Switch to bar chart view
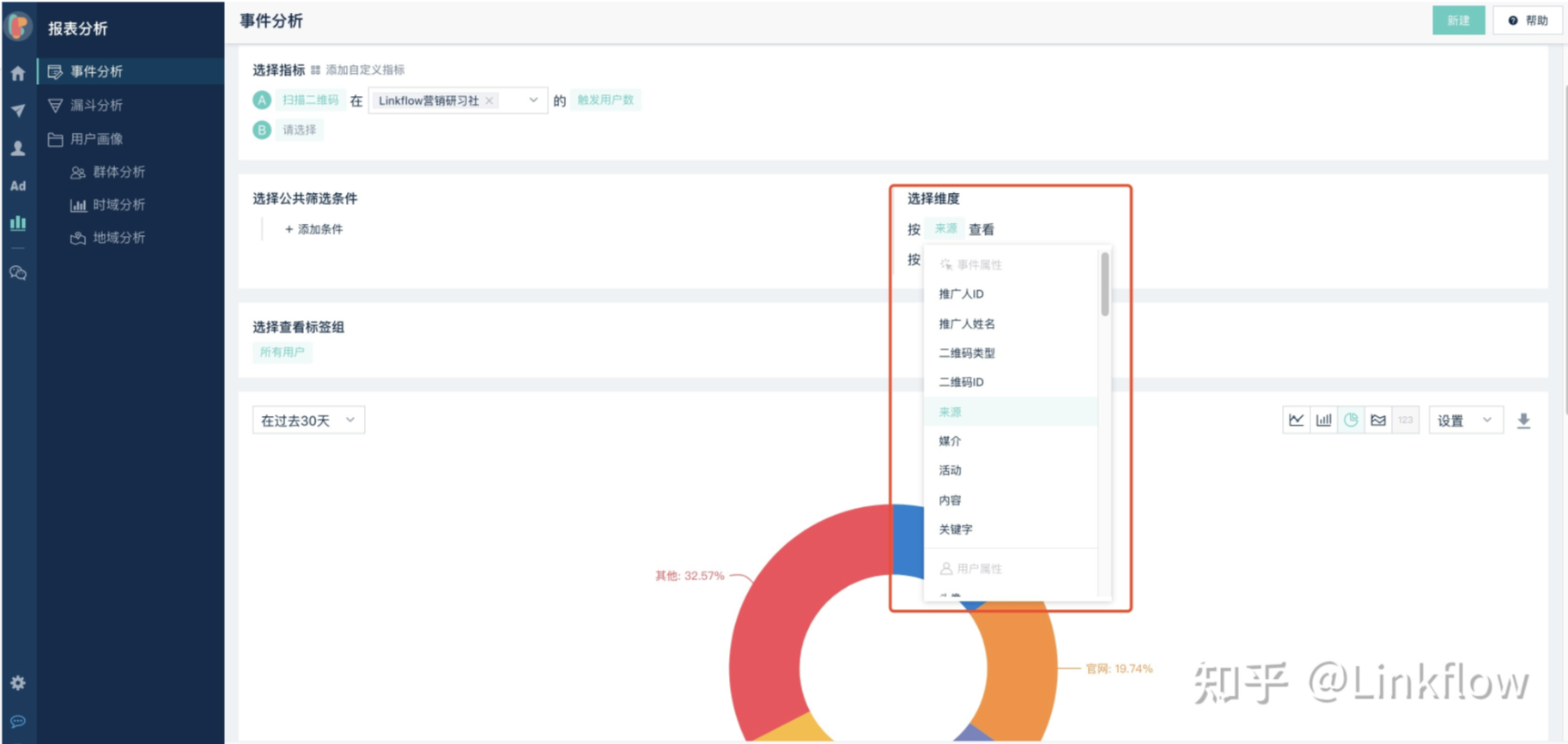1568x744 pixels. point(1323,420)
